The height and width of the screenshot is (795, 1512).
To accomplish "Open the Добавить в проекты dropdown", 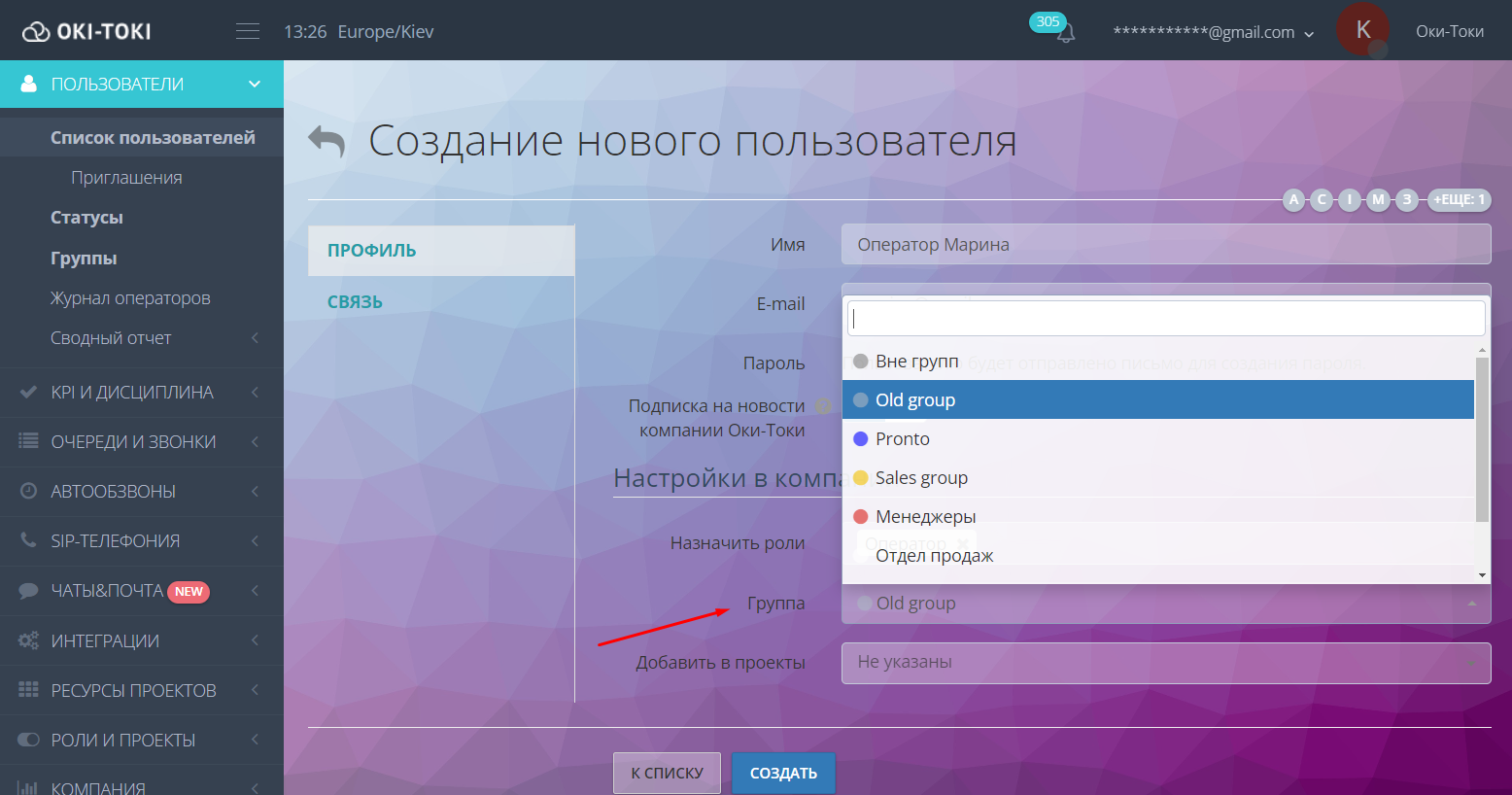I will tap(1166, 663).
